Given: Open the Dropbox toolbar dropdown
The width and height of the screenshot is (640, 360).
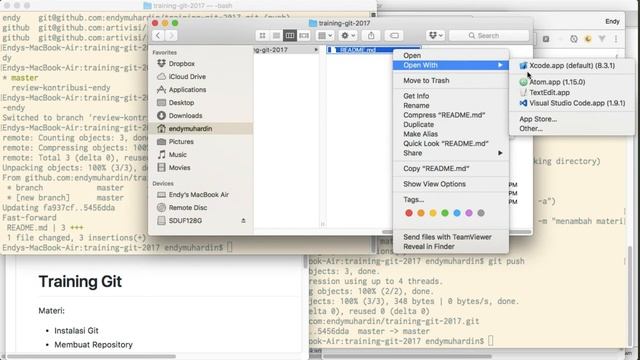Looking at the screenshot, I should click(x=436, y=36).
